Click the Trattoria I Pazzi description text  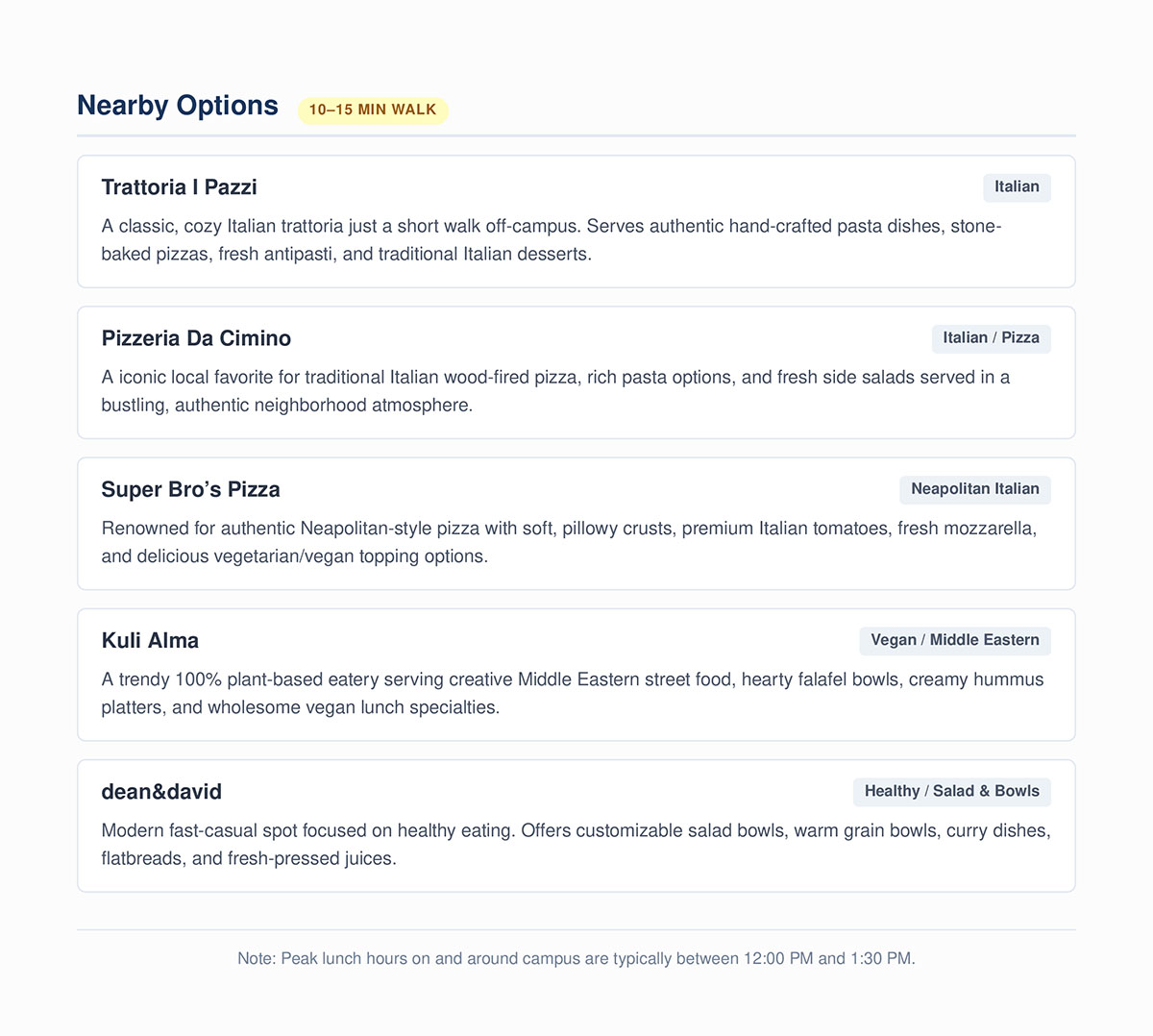552,240
